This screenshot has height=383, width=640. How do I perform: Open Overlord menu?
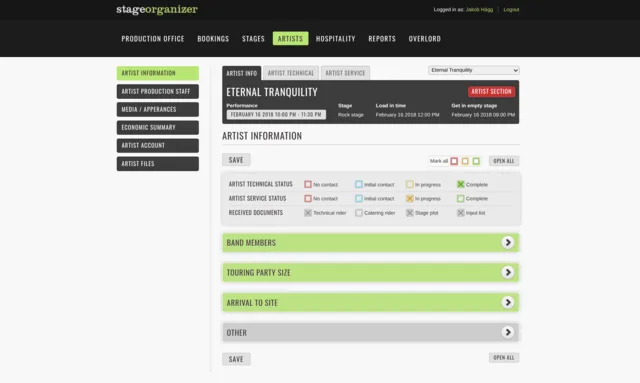[424, 39]
